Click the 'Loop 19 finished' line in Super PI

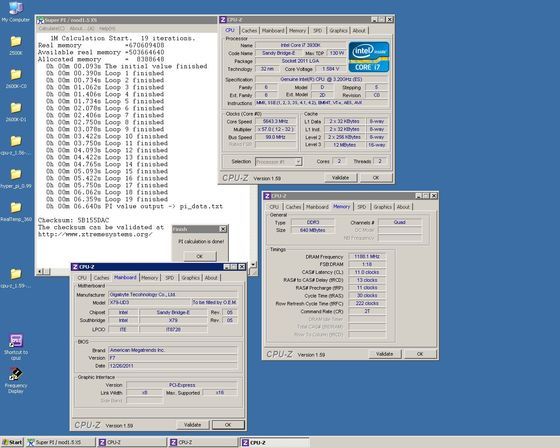pos(106,199)
